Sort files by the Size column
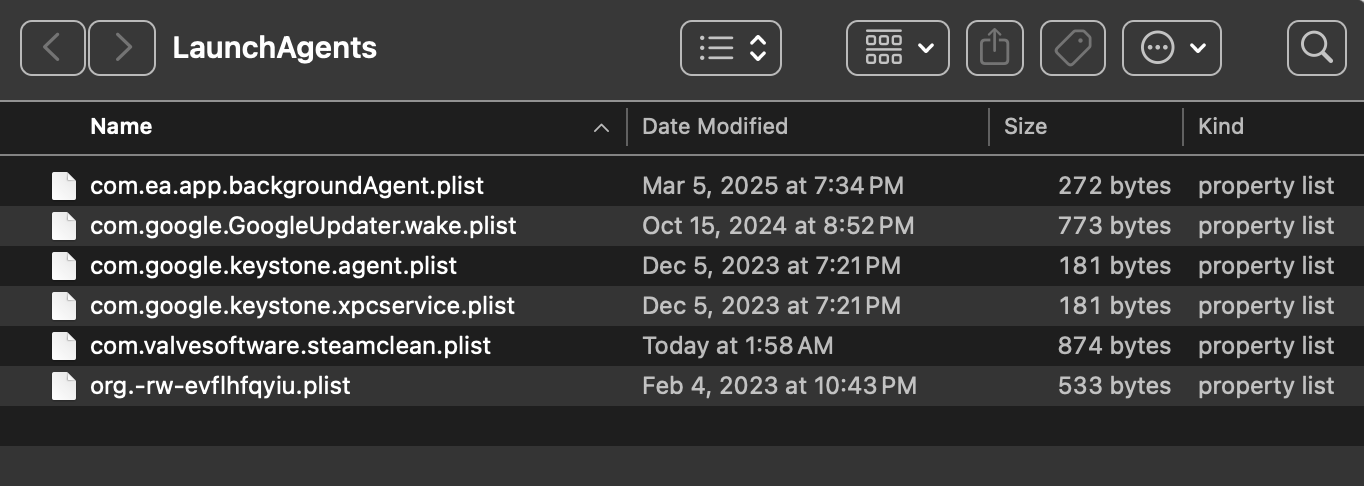 tap(1025, 127)
